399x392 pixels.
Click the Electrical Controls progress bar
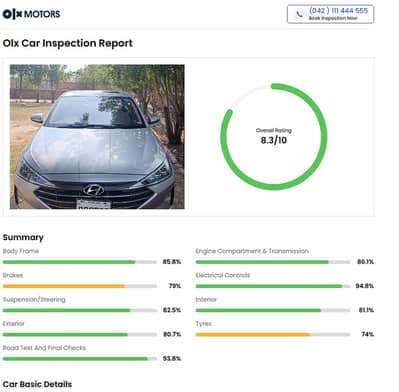click(273, 286)
